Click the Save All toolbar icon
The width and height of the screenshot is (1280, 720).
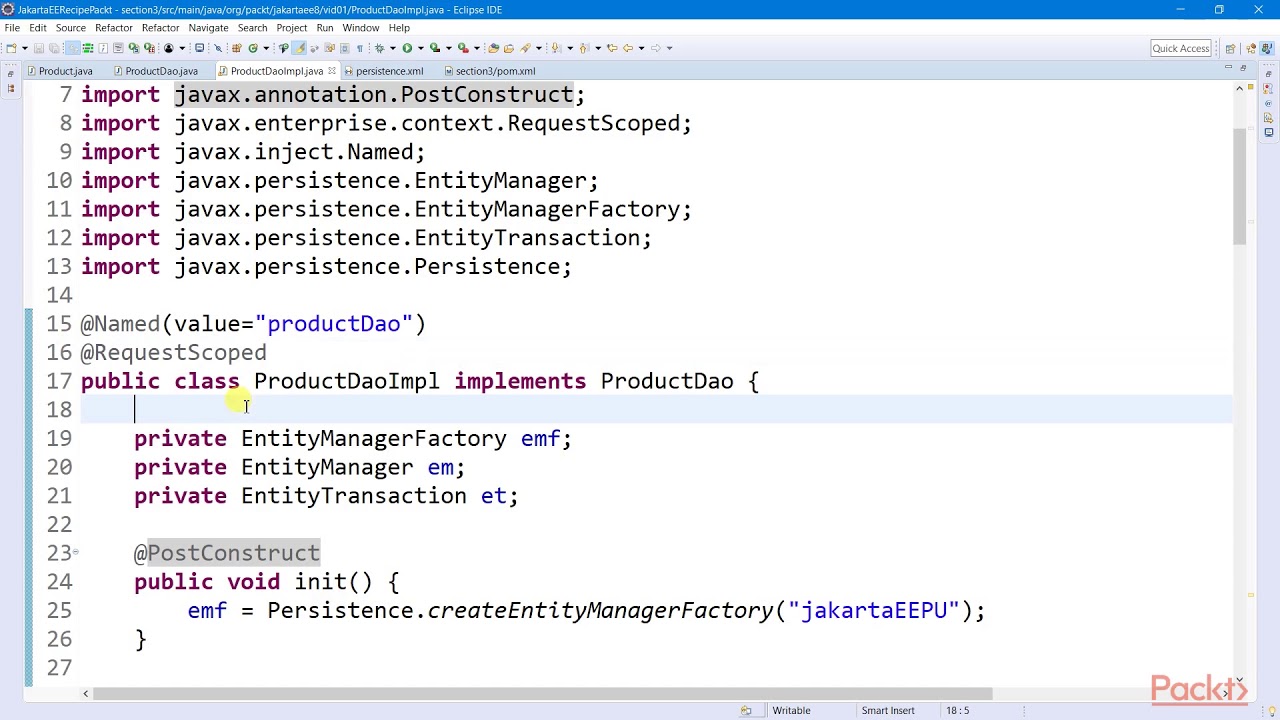tap(54, 48)
